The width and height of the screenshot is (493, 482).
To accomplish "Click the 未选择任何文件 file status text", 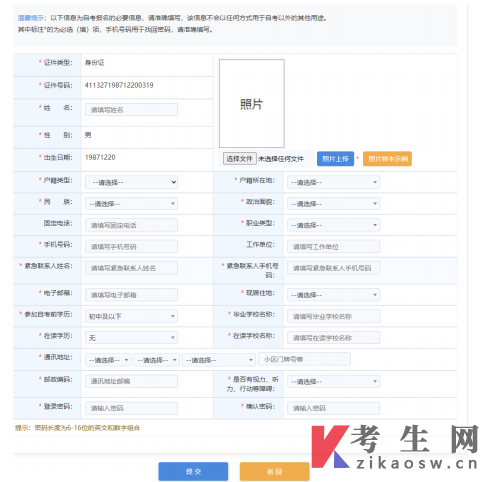I will [281, 159].
